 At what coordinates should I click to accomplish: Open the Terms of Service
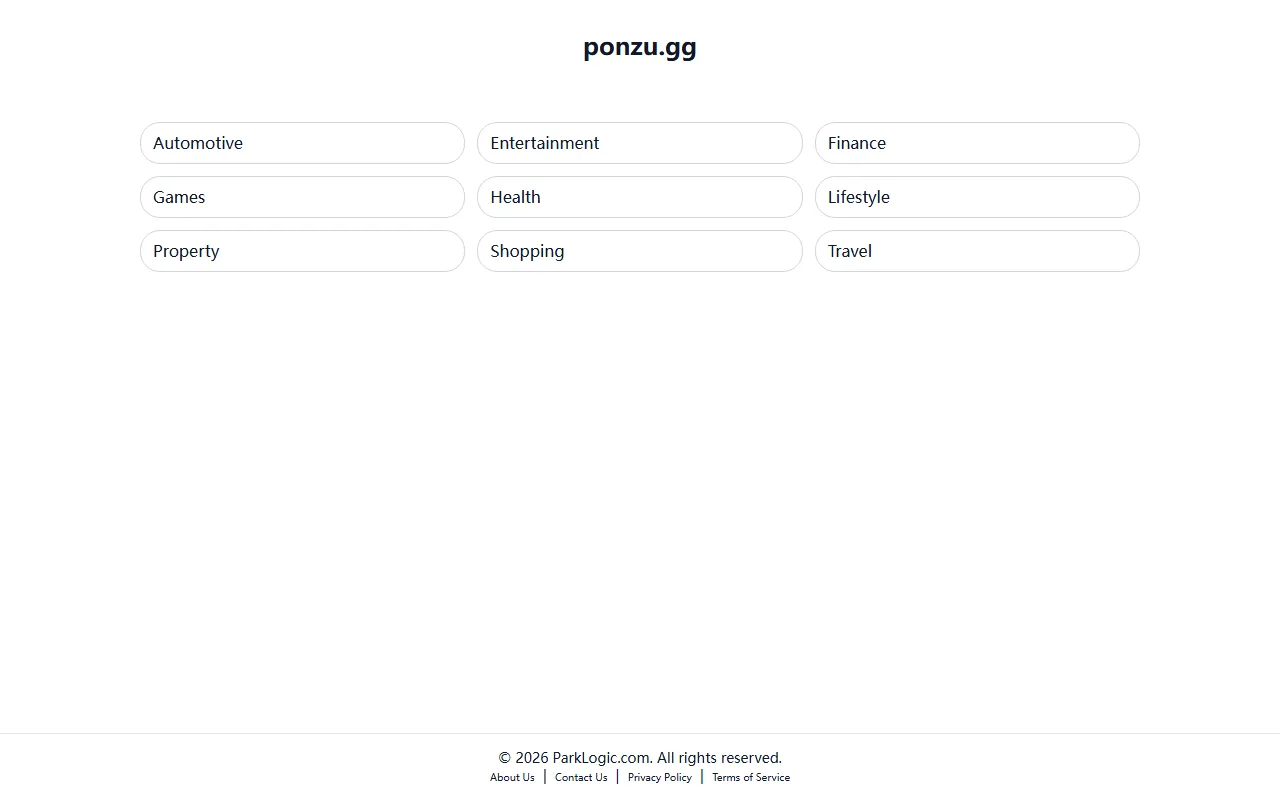click(x=751, y=777)
